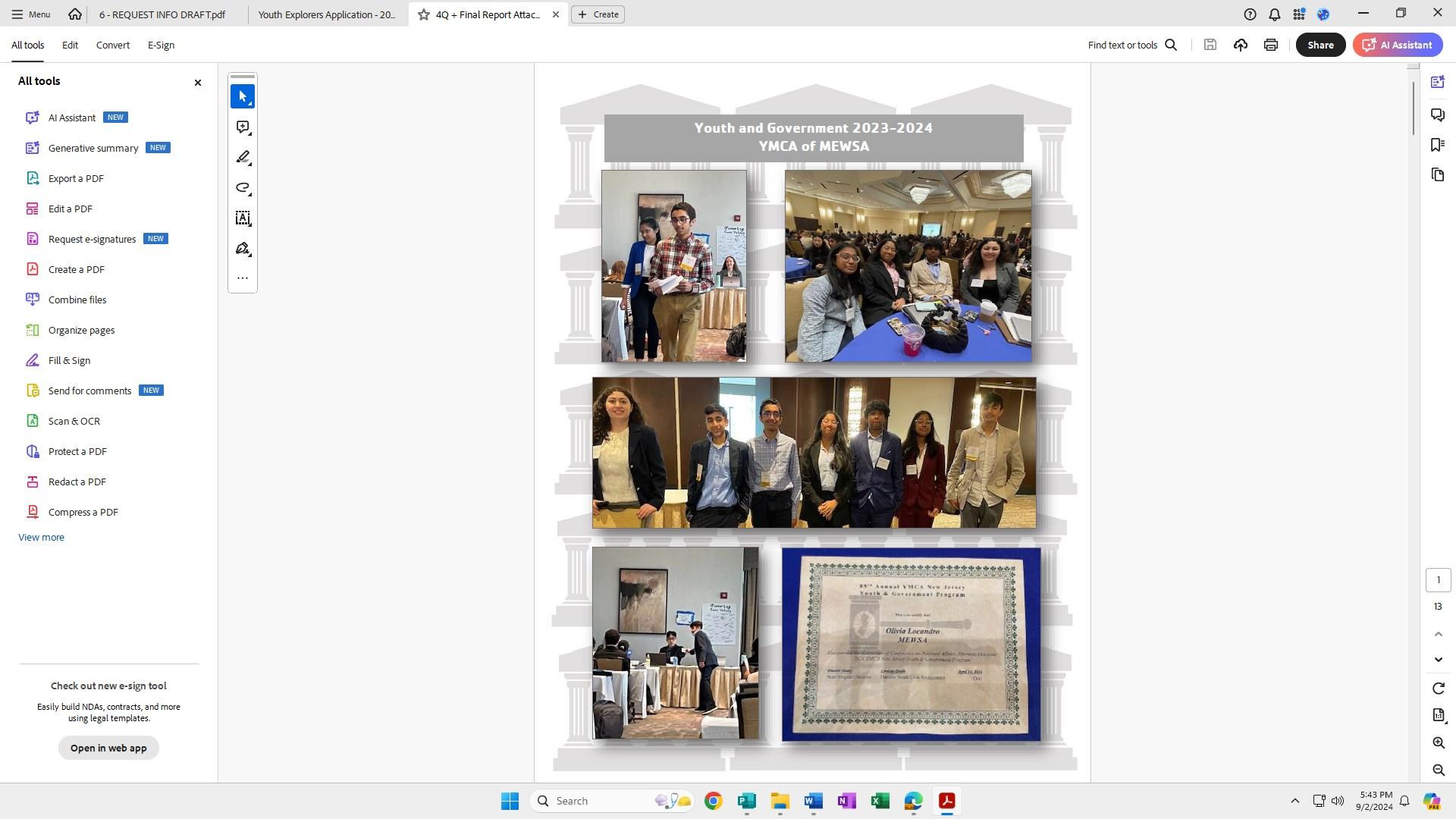Click the page number input box

pyautogui.click(x=1438, y=580)
